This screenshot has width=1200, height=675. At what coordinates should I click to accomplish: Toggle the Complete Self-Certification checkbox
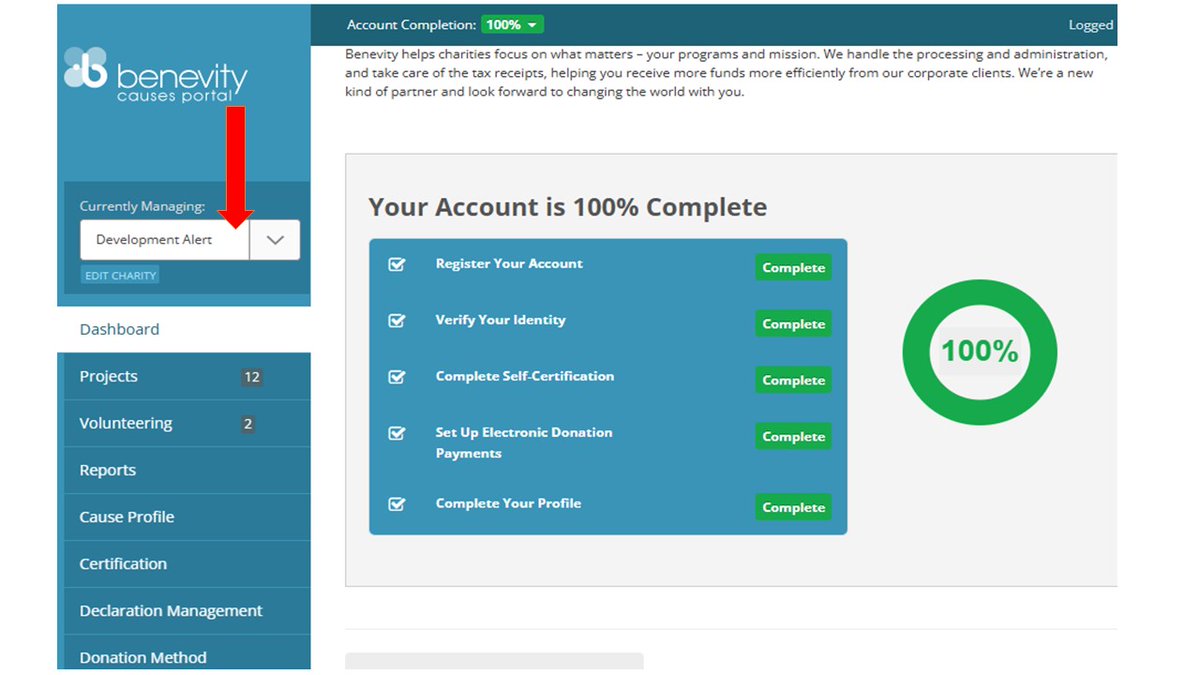(397, 377)
